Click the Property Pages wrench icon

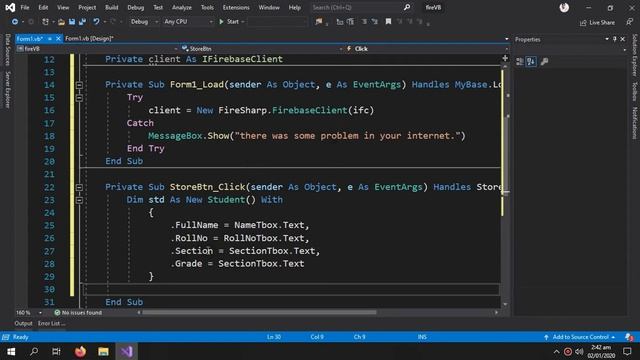[x=544, y=62]
